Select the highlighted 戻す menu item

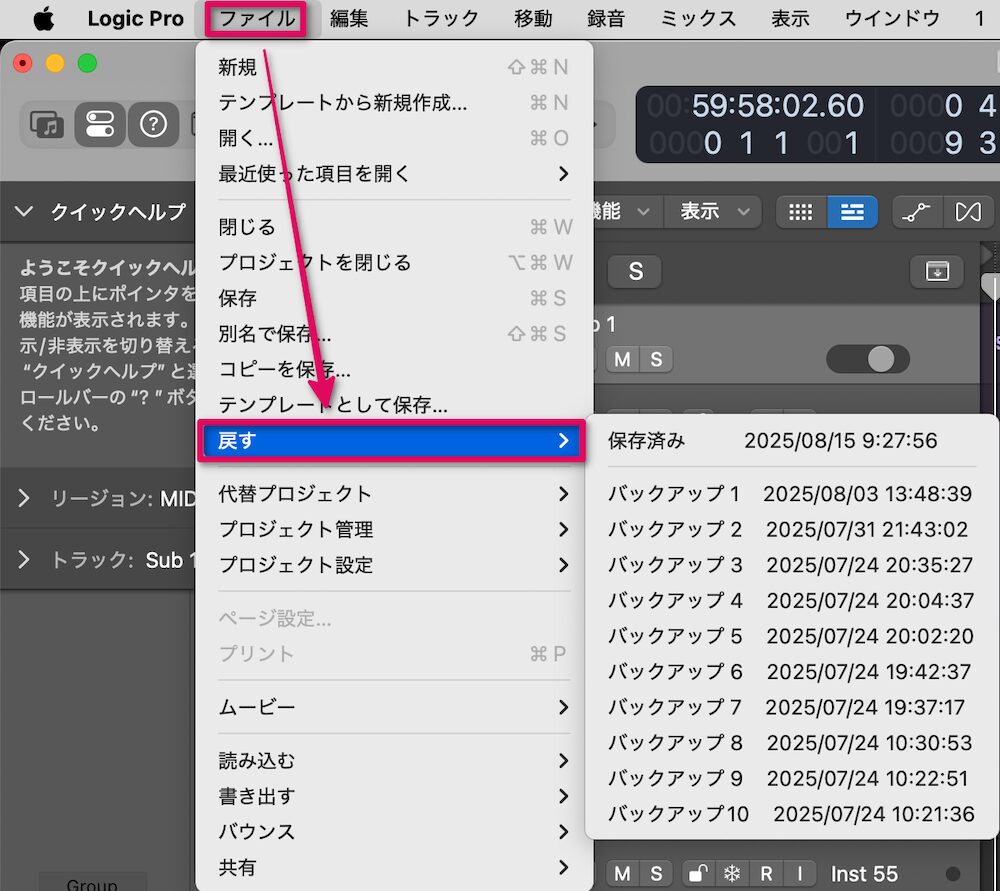(392, 441)
